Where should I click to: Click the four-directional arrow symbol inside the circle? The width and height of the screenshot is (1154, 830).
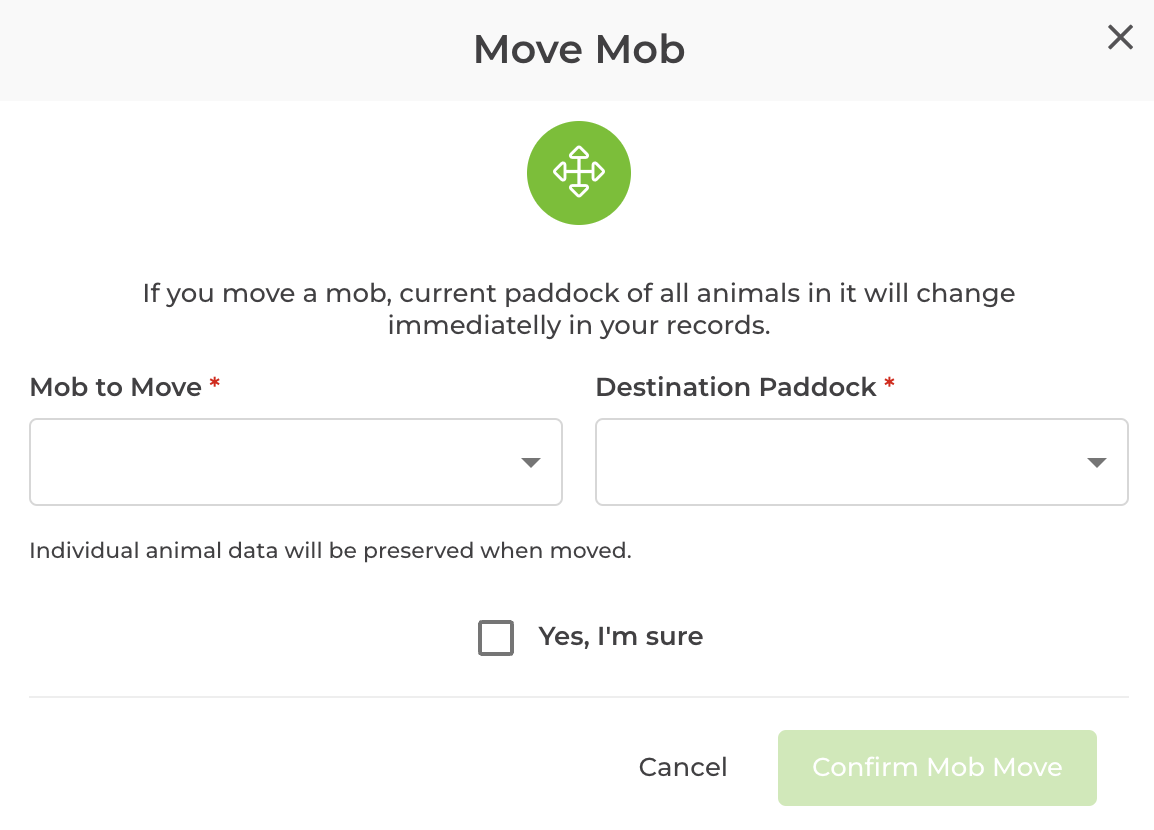(579, 172)
